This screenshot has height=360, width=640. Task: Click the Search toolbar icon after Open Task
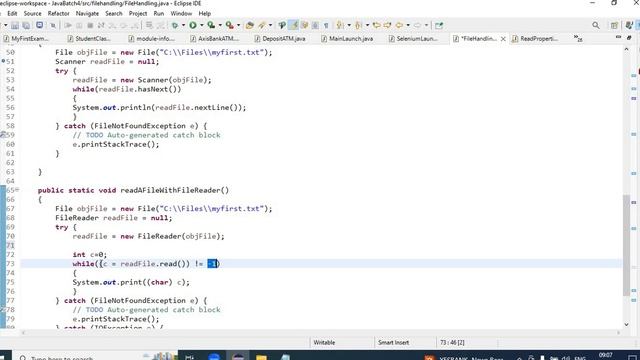[282, 25]
